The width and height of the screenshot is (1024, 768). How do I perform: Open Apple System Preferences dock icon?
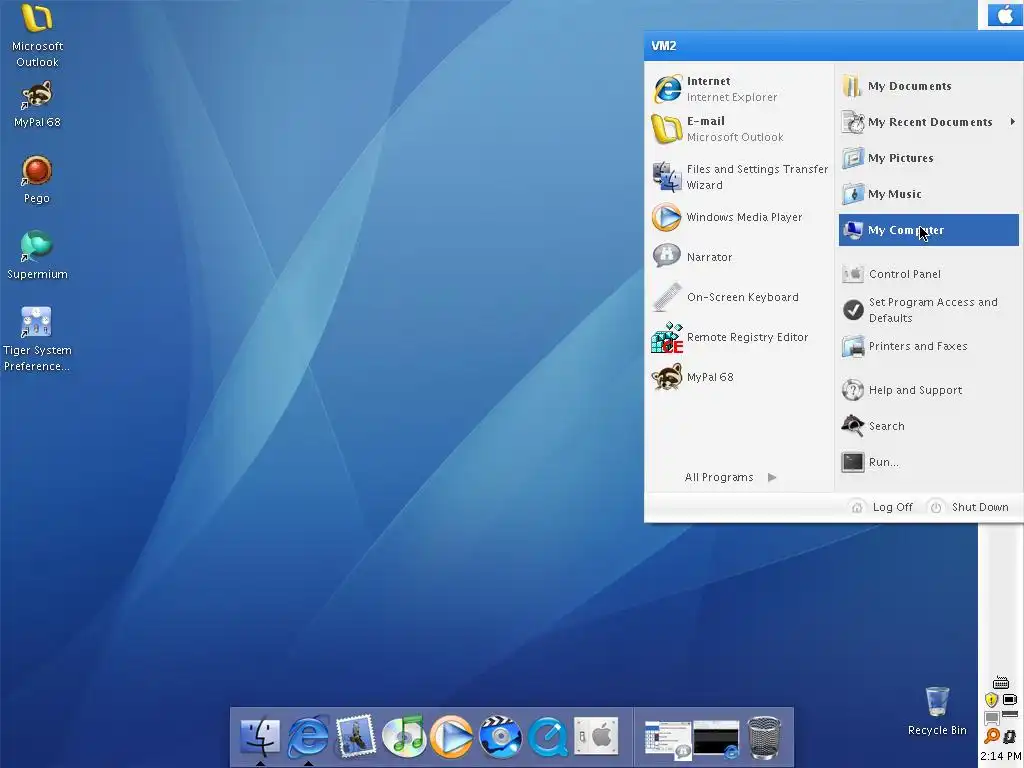point(596,737)
